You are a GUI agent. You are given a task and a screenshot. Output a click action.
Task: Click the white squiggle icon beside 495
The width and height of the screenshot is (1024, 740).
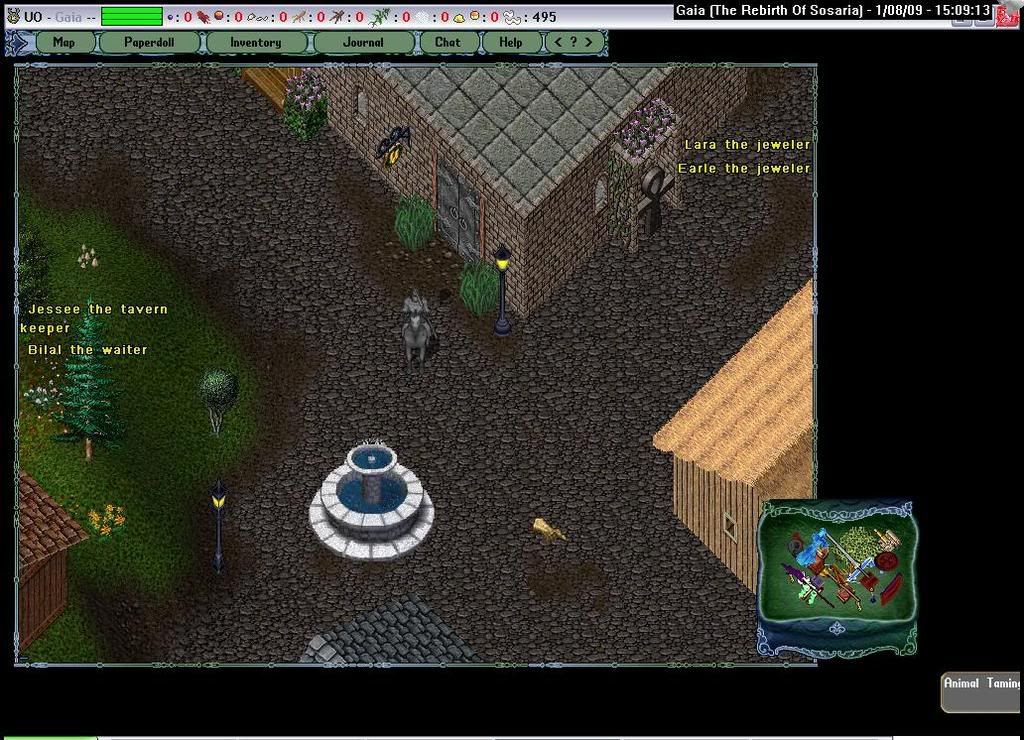pyautogui.click(x=512, y=17)
